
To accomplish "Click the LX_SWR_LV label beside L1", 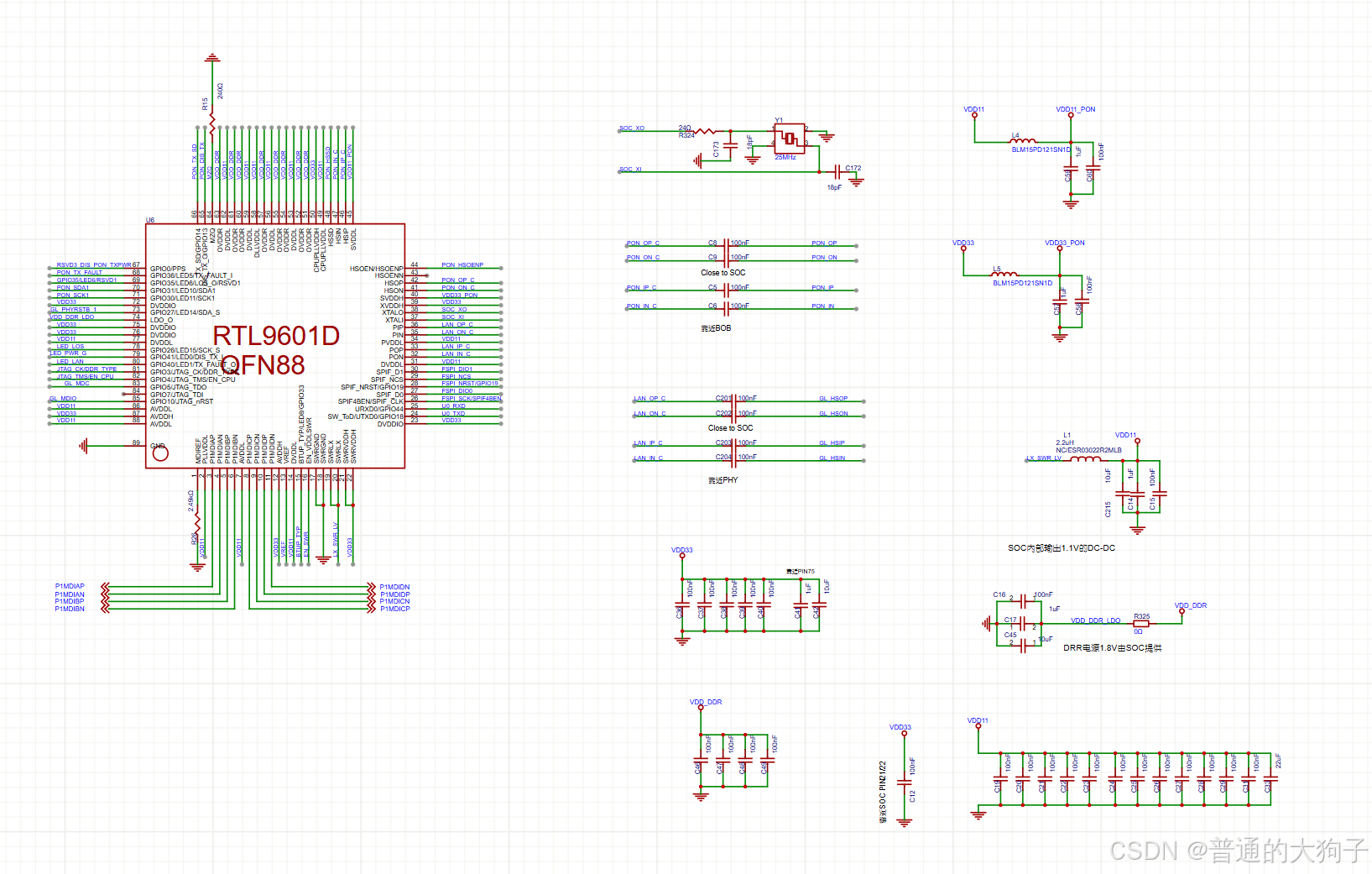I will coord(1044,458).
